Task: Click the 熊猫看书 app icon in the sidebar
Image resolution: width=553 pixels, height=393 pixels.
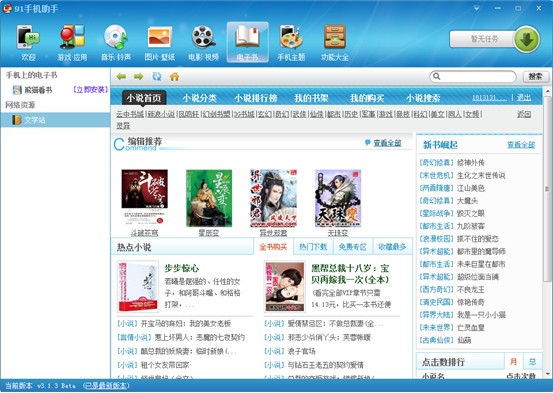Action: [x=17, y=90]
